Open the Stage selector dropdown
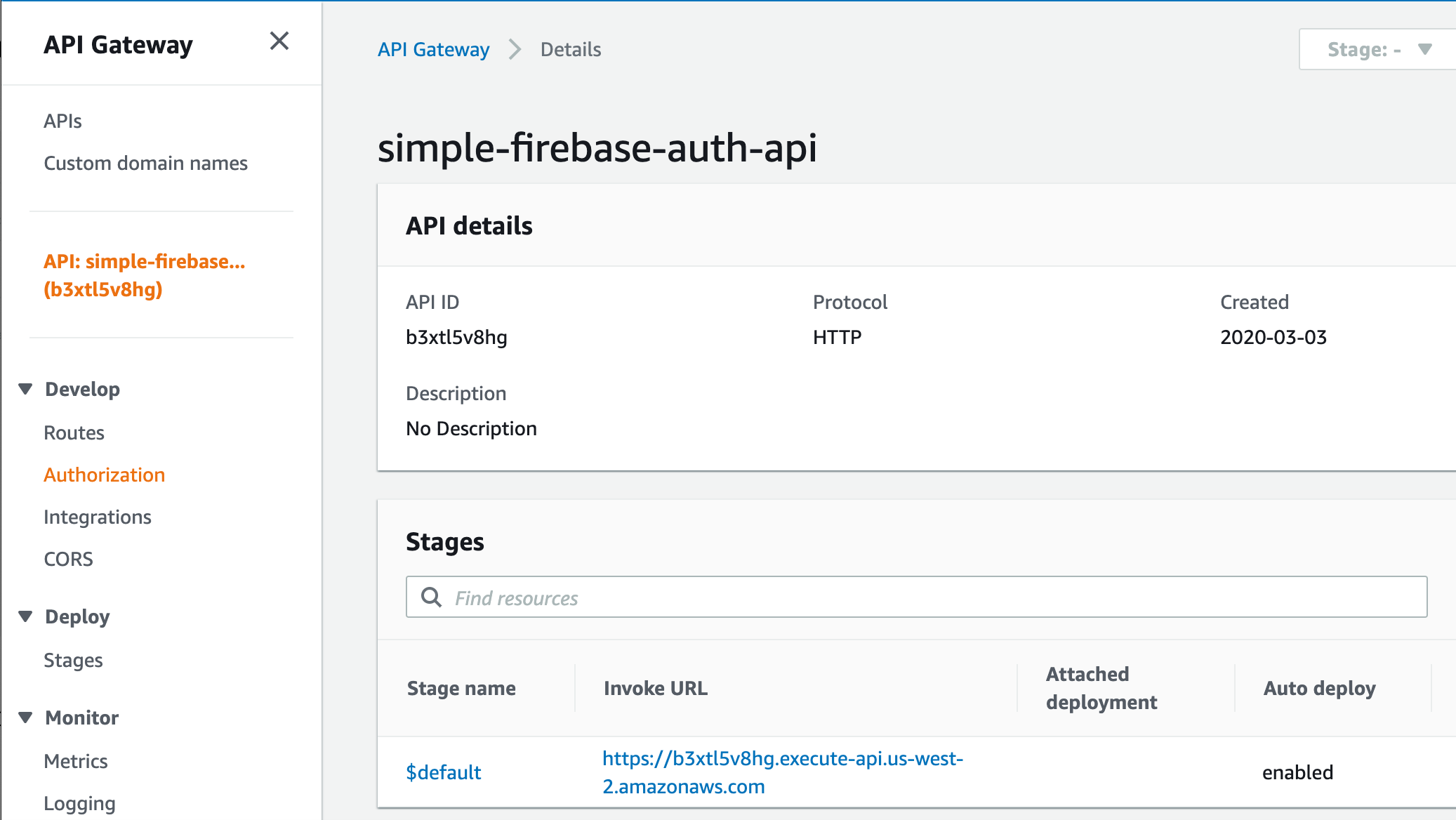1456x820 pixels. point(1377,49)
